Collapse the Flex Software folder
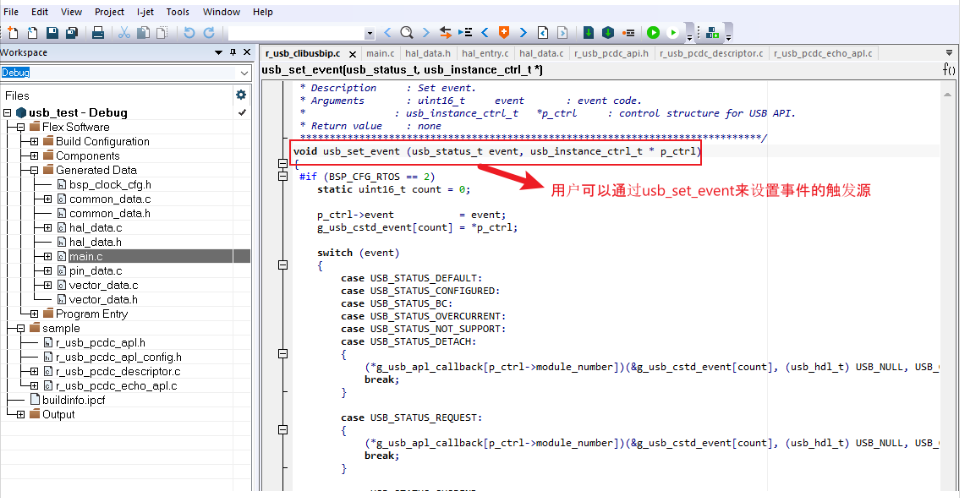This screenshot has height=498, width=960. click(x=21, y=127)
